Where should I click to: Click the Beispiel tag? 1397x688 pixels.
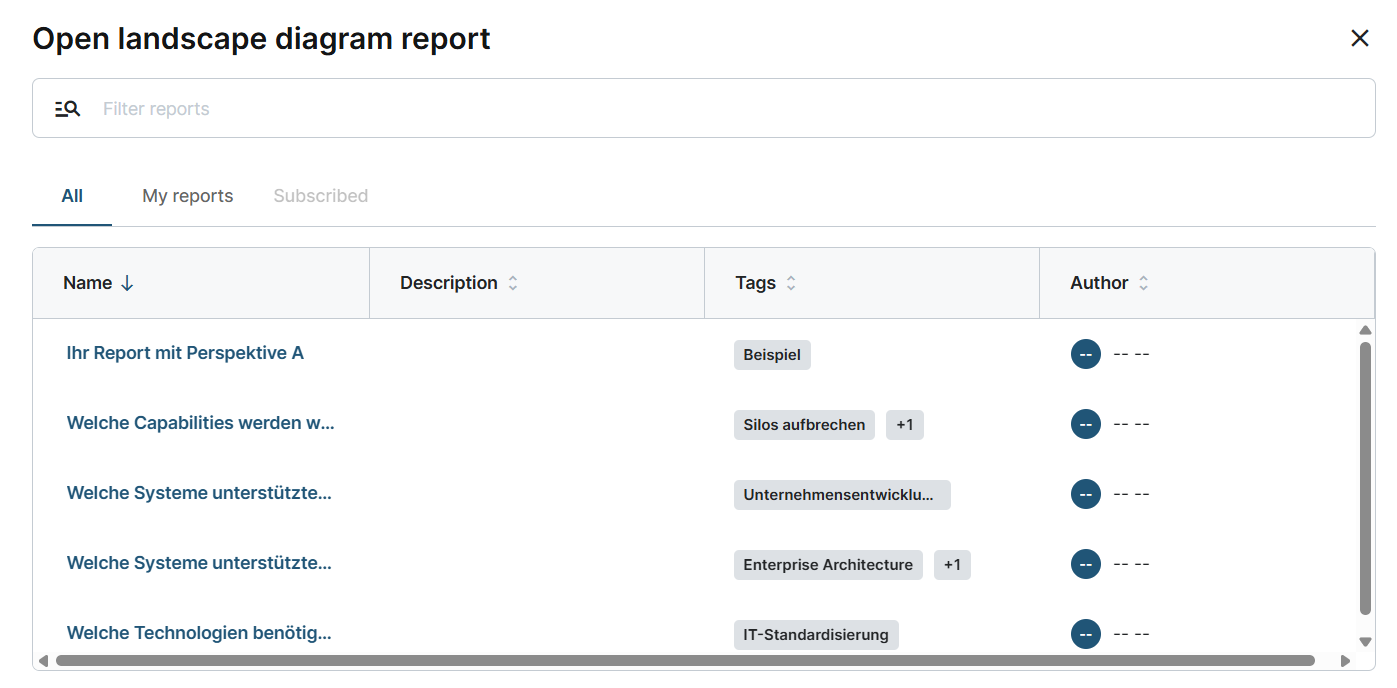[x=772, y=355]
